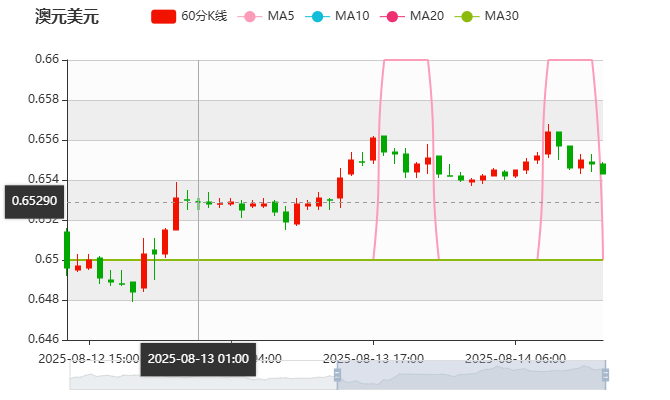The height and width of the screenshot is (400, 670).
Task: Hide the MA5 series via its label
Action: point(281,17)
